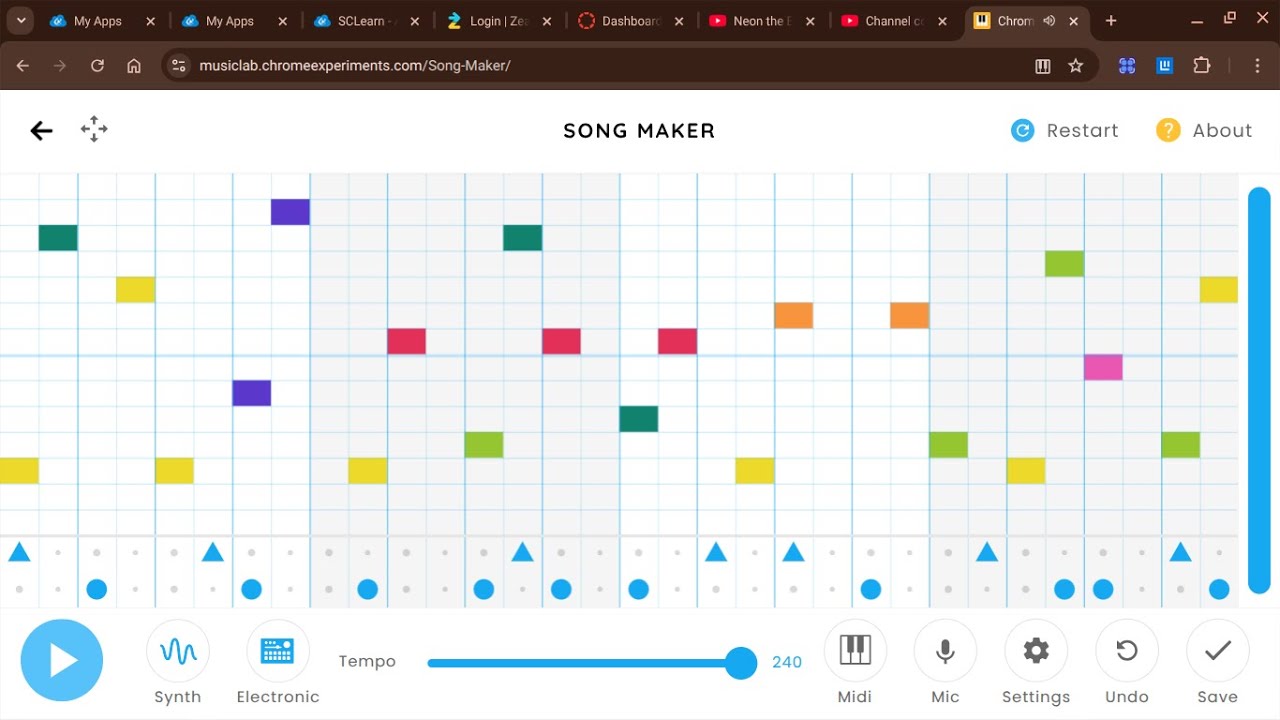Bookmark this page with the star
1280x720 pixels.
(1076, 66)
